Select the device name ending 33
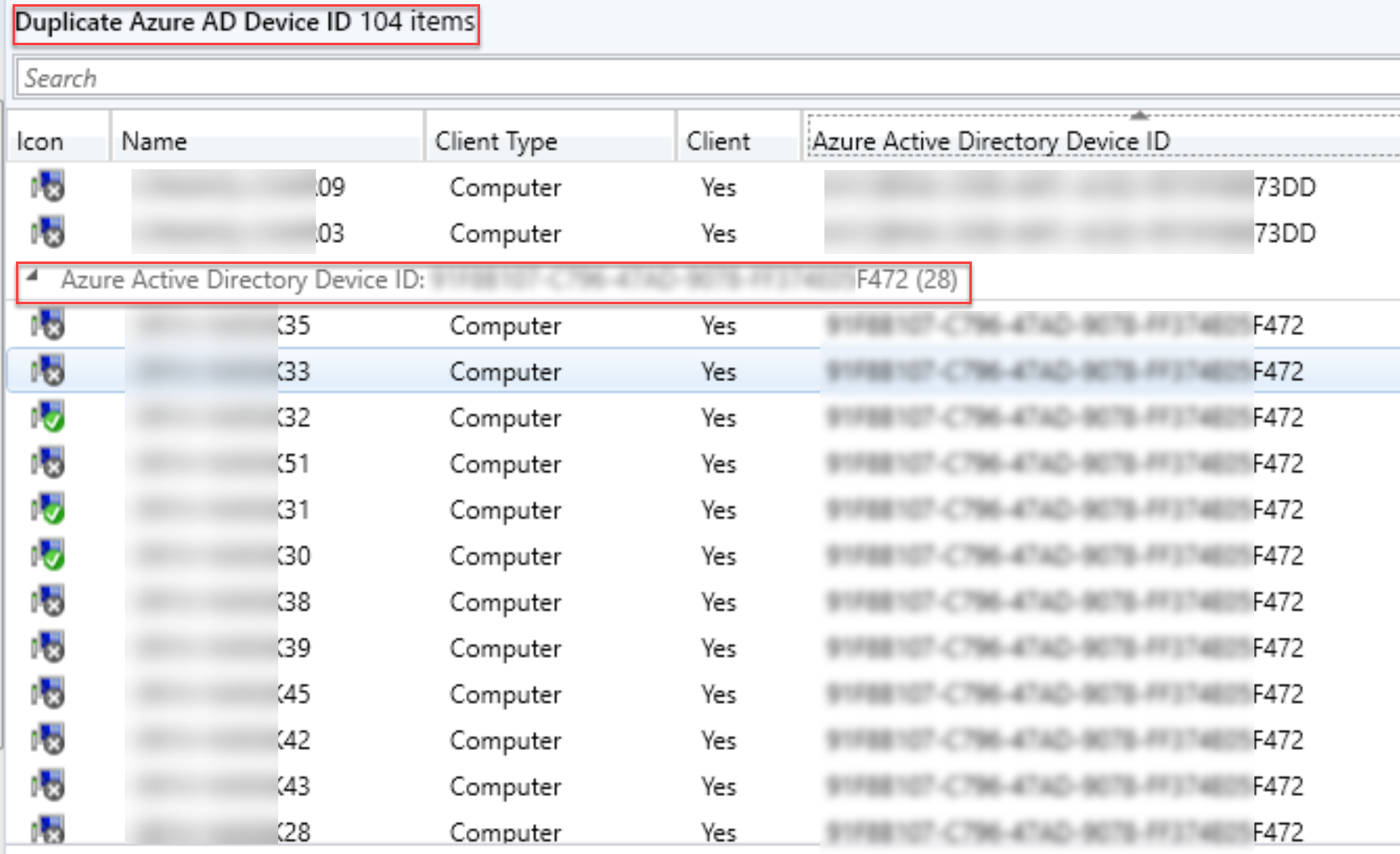Screen dimensions: 1400x854 [x=222, y=371]
